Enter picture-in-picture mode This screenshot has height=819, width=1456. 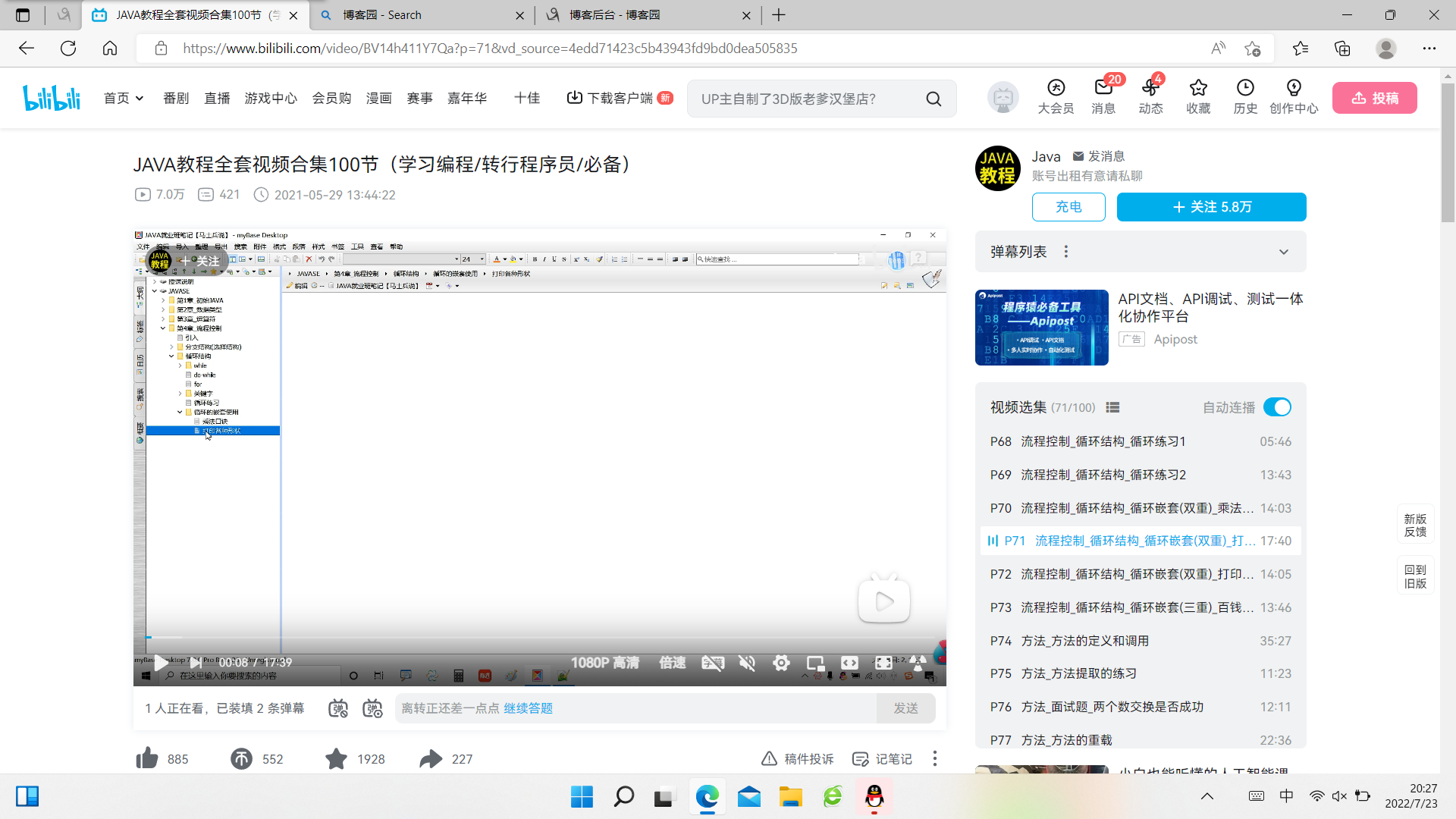pyautogui.click(x=815, y=664)
